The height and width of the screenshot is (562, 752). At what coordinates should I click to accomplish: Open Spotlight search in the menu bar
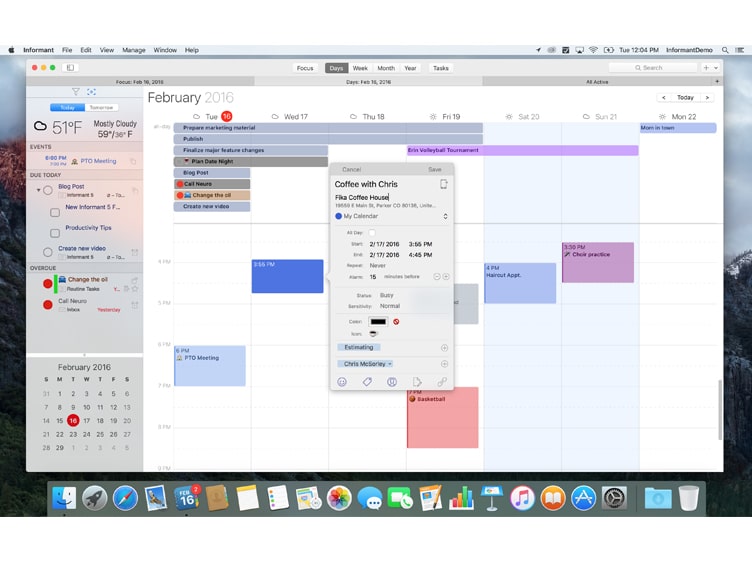point(725,50)
